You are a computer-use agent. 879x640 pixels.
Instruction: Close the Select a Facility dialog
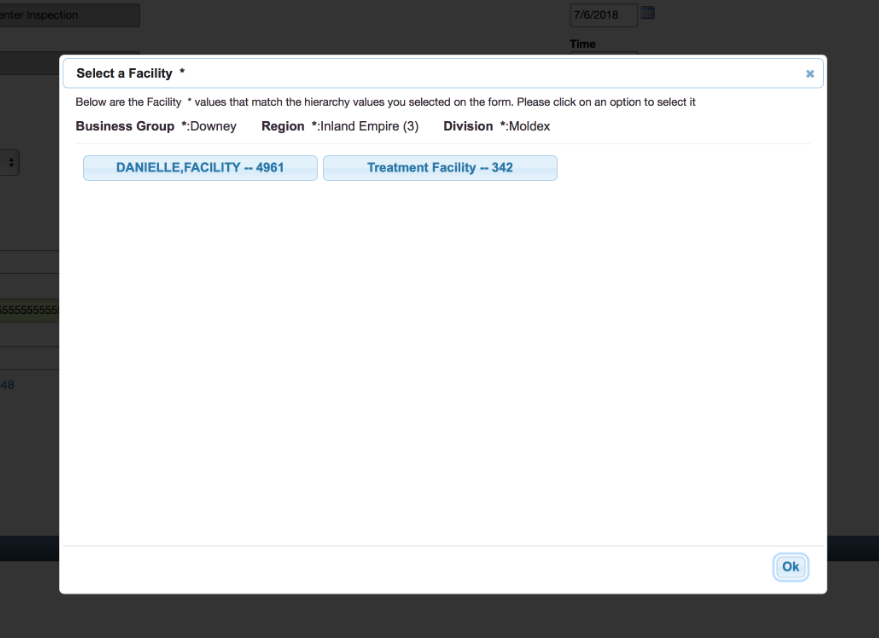[x=809, y=74]
